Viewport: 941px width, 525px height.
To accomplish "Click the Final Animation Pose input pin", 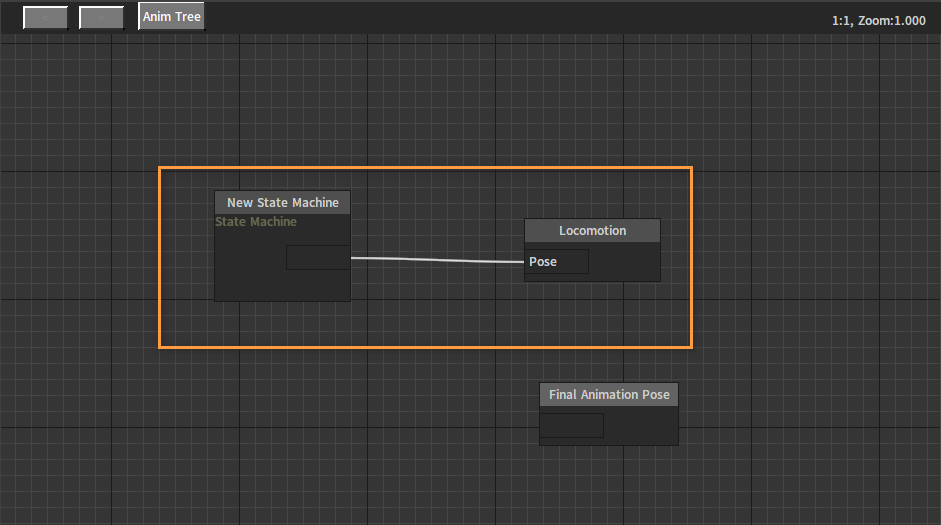I will 572,426.
